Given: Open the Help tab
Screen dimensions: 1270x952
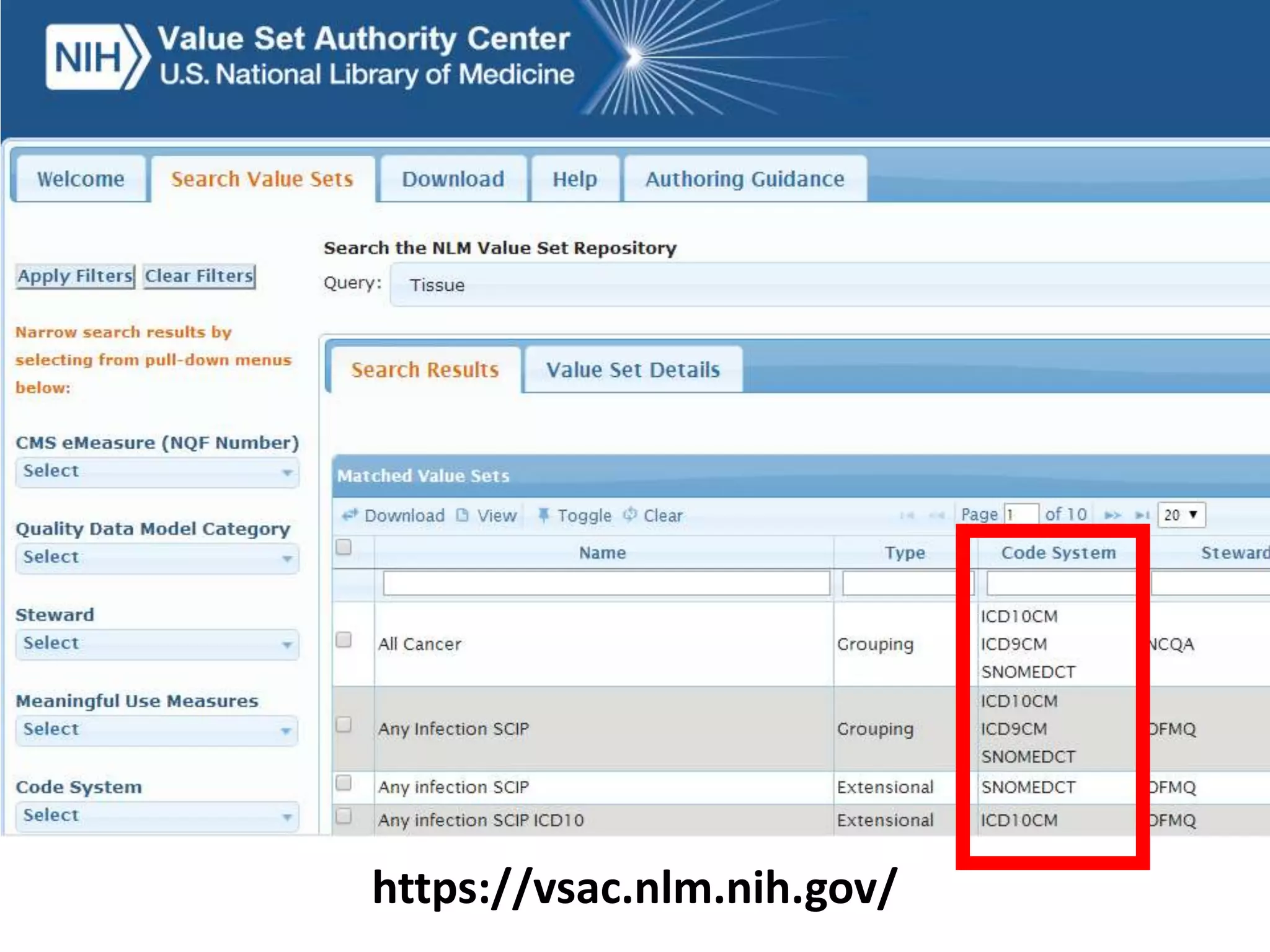Looking at the screenshot, I should point(575,179).
